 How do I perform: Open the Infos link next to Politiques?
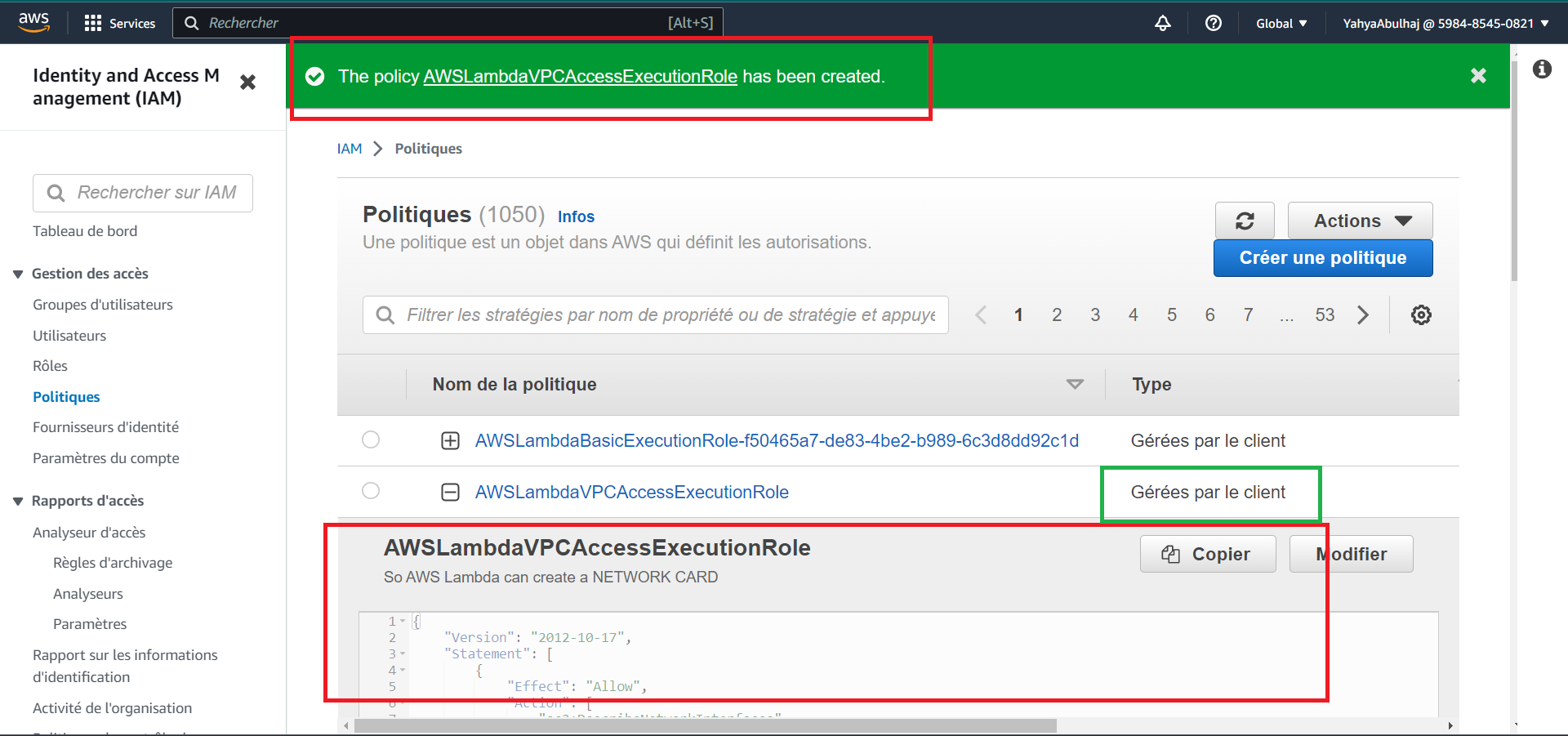click(x=576, y=216)
